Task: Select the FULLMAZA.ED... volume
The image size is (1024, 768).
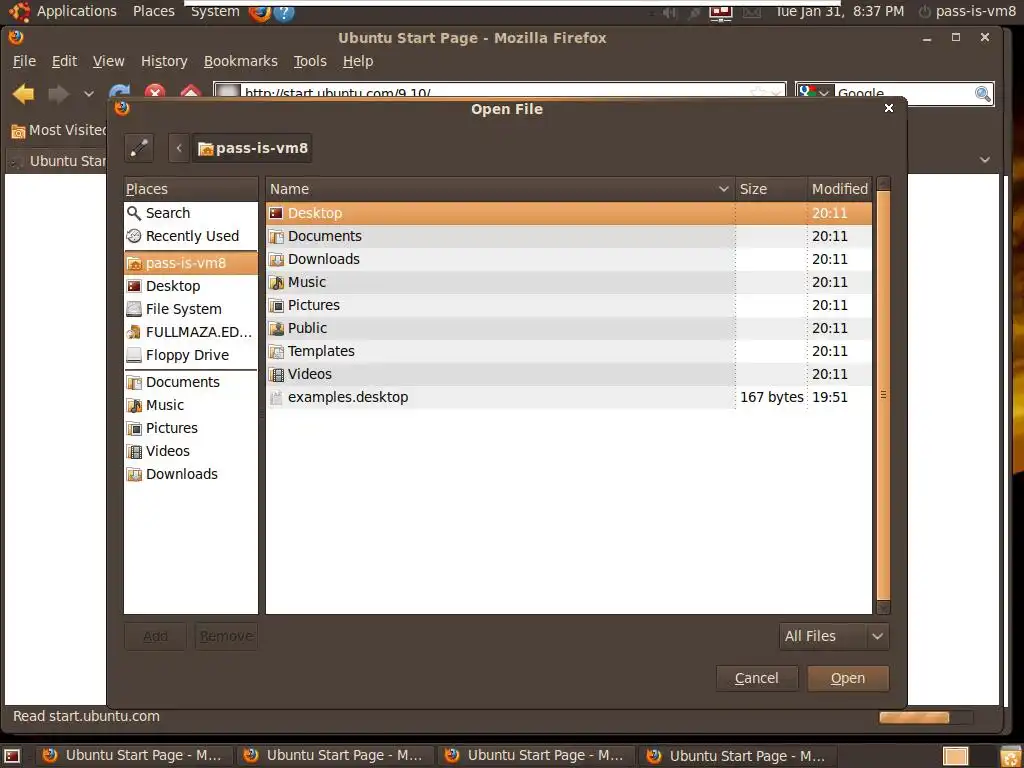Action: 191,332
